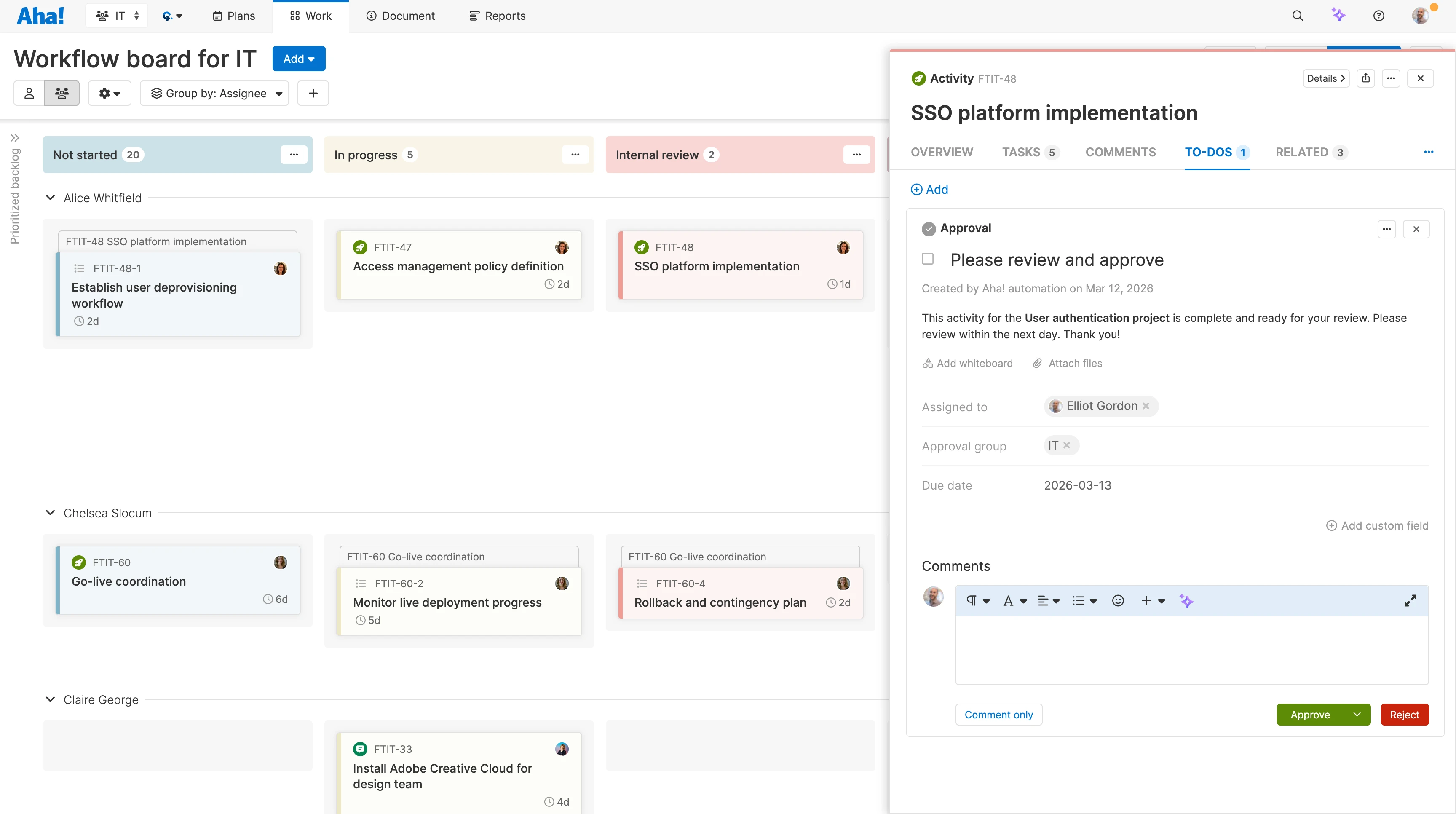Viewport: 1456px width, 814px height.
Task: Mark the Approval as complete
Action: pyautogui.click(x=929, y=228)
